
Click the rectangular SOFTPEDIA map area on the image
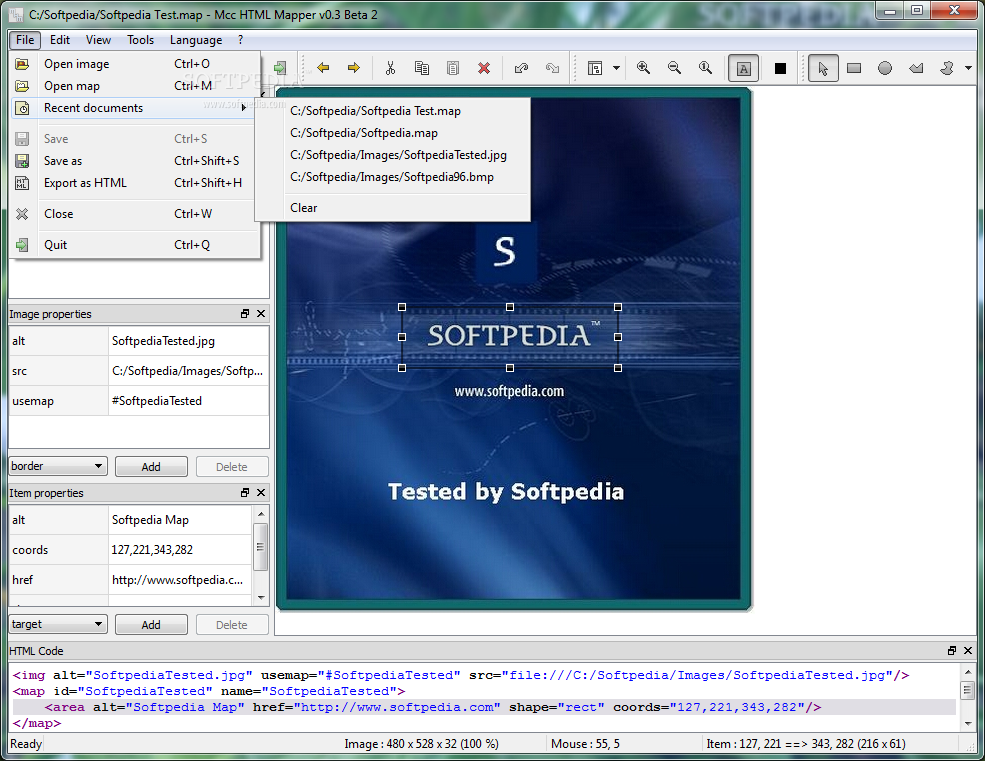(509, 337)
